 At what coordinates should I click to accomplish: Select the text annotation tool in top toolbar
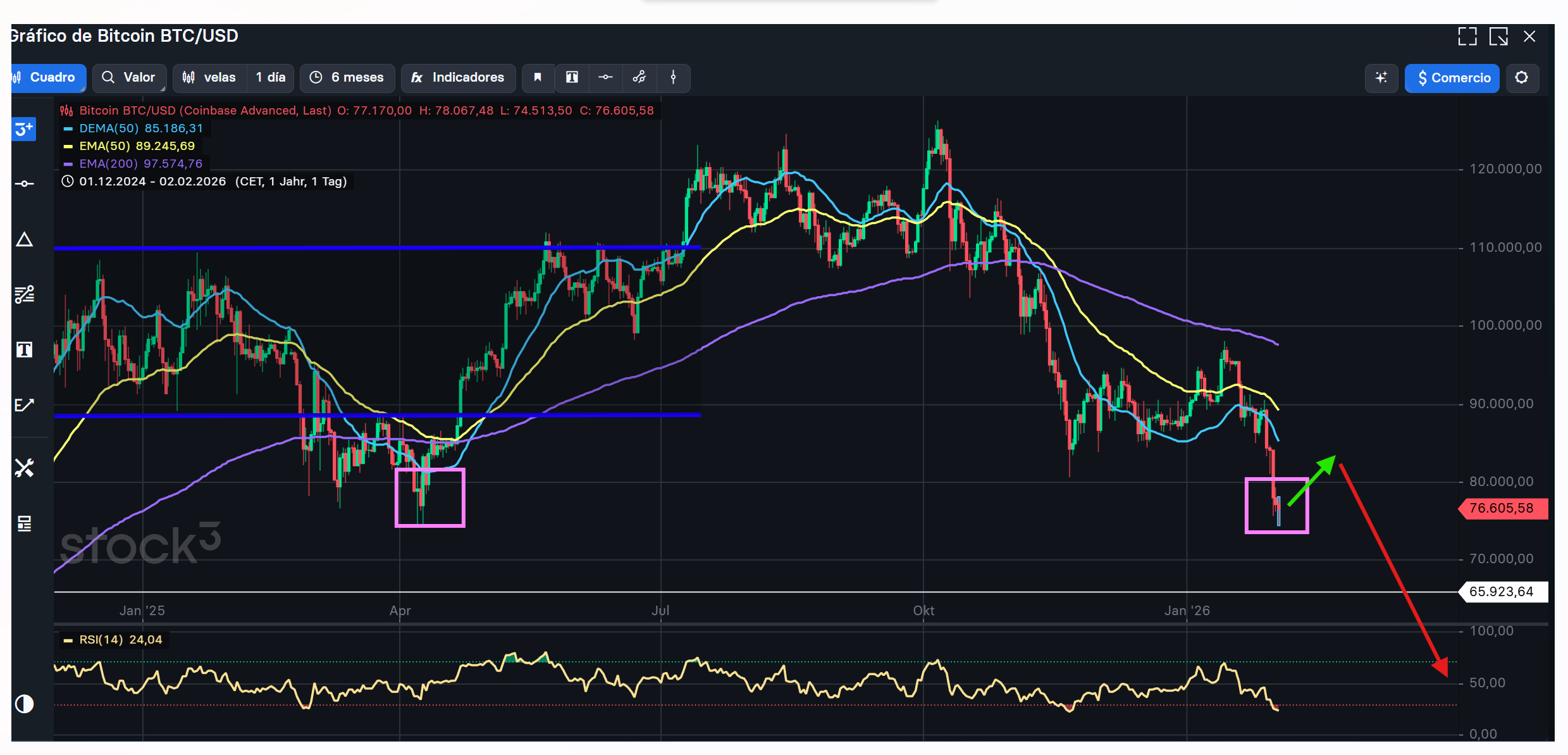click(572, 77)
